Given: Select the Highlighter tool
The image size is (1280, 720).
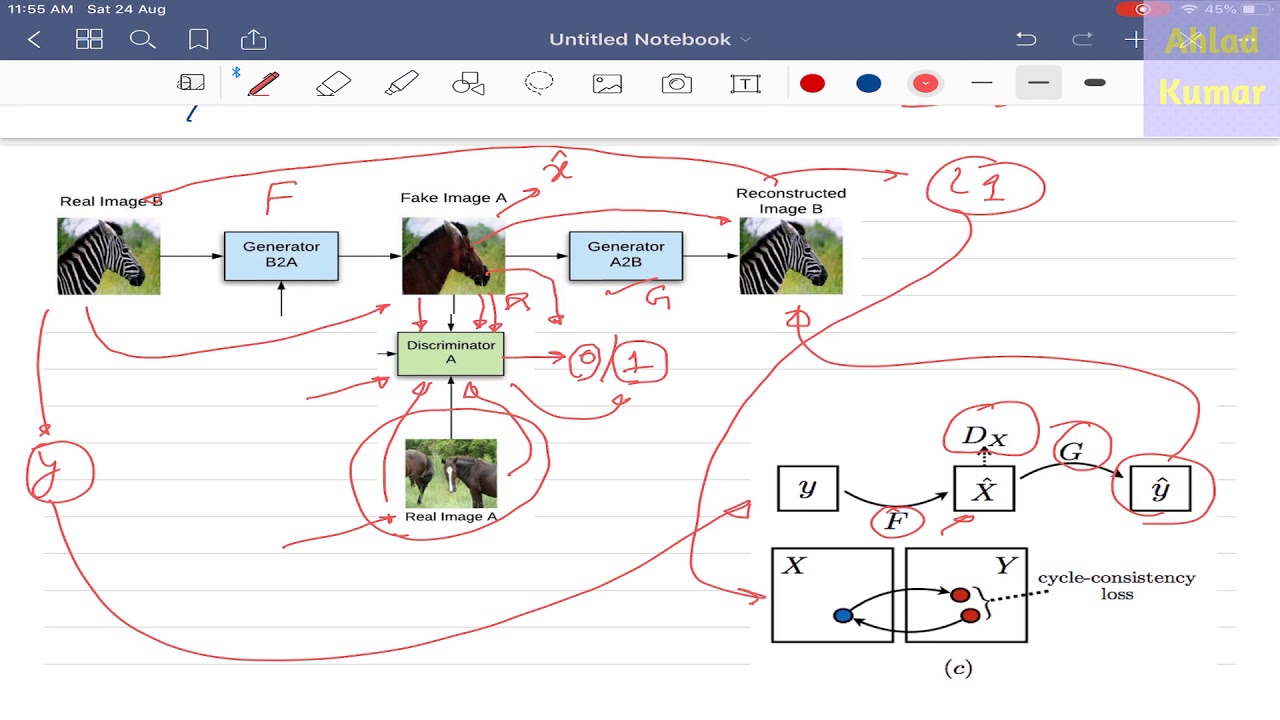Looking at the screenshot, I should click(x=402, y=83).
